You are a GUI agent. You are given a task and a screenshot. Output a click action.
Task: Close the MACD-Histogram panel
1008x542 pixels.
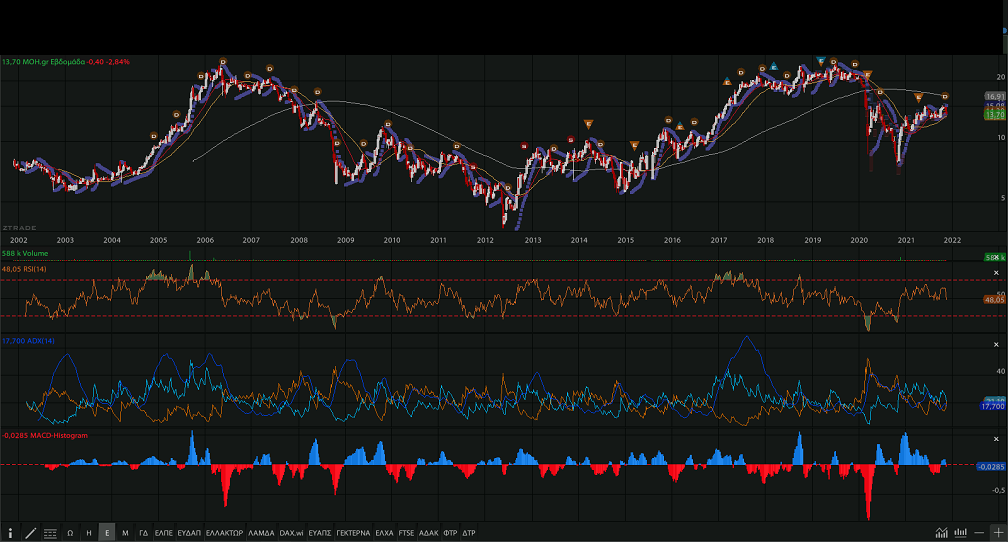point(996,438)
